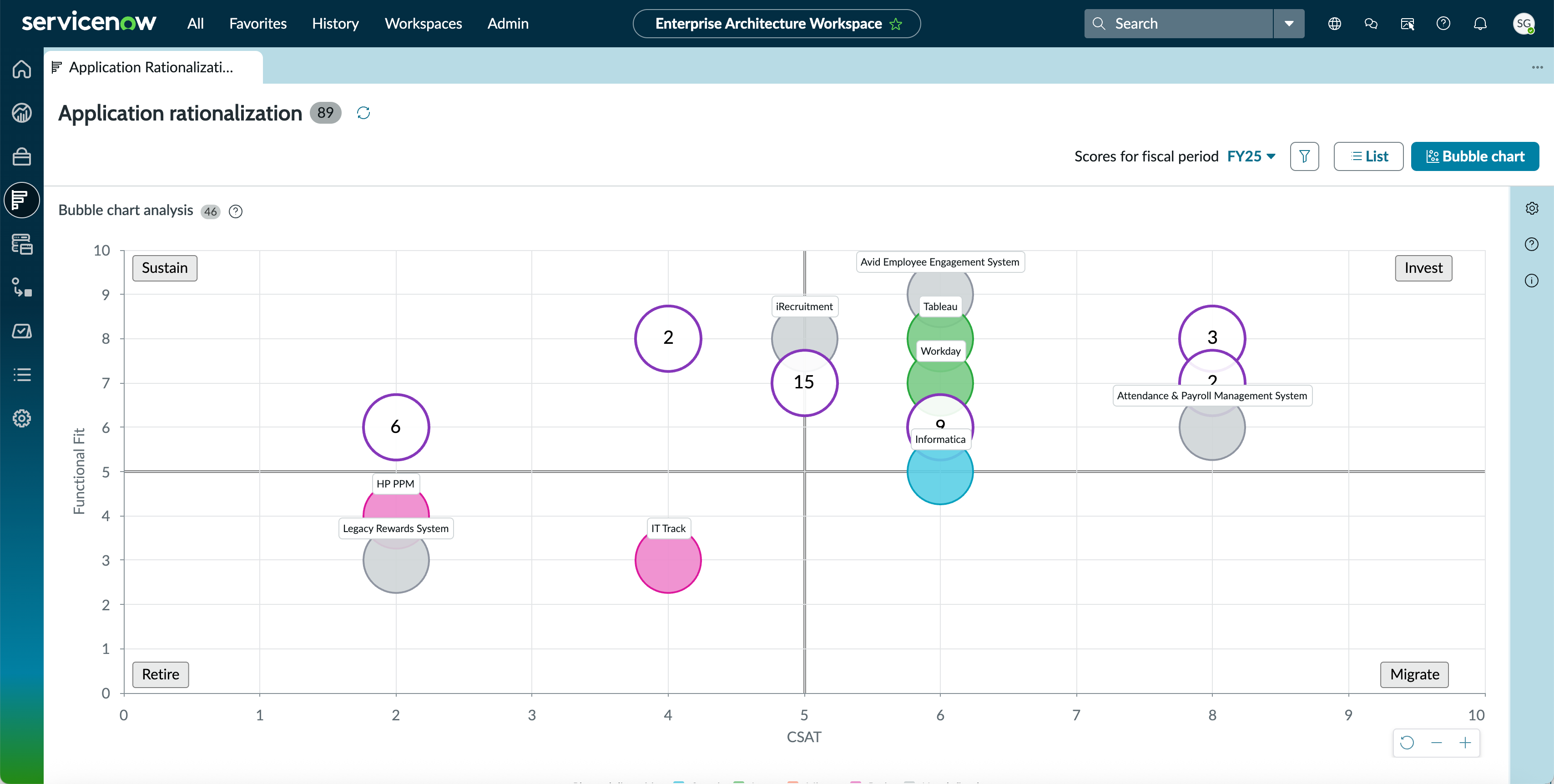Click inside the Search field
1554x784 pixels.
(1179, 24)
